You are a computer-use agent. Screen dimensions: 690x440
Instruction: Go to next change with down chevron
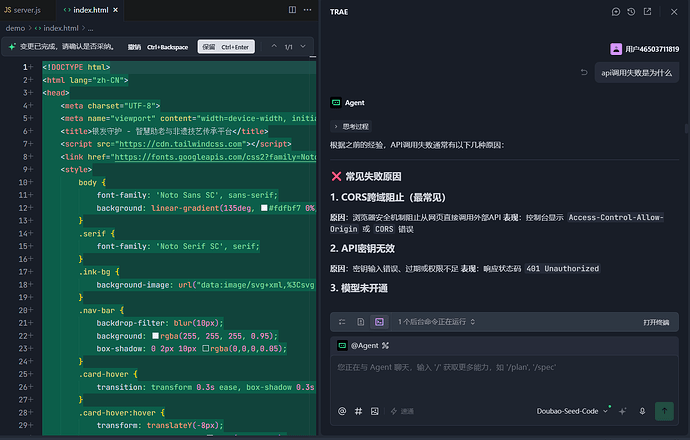point(303,46)
